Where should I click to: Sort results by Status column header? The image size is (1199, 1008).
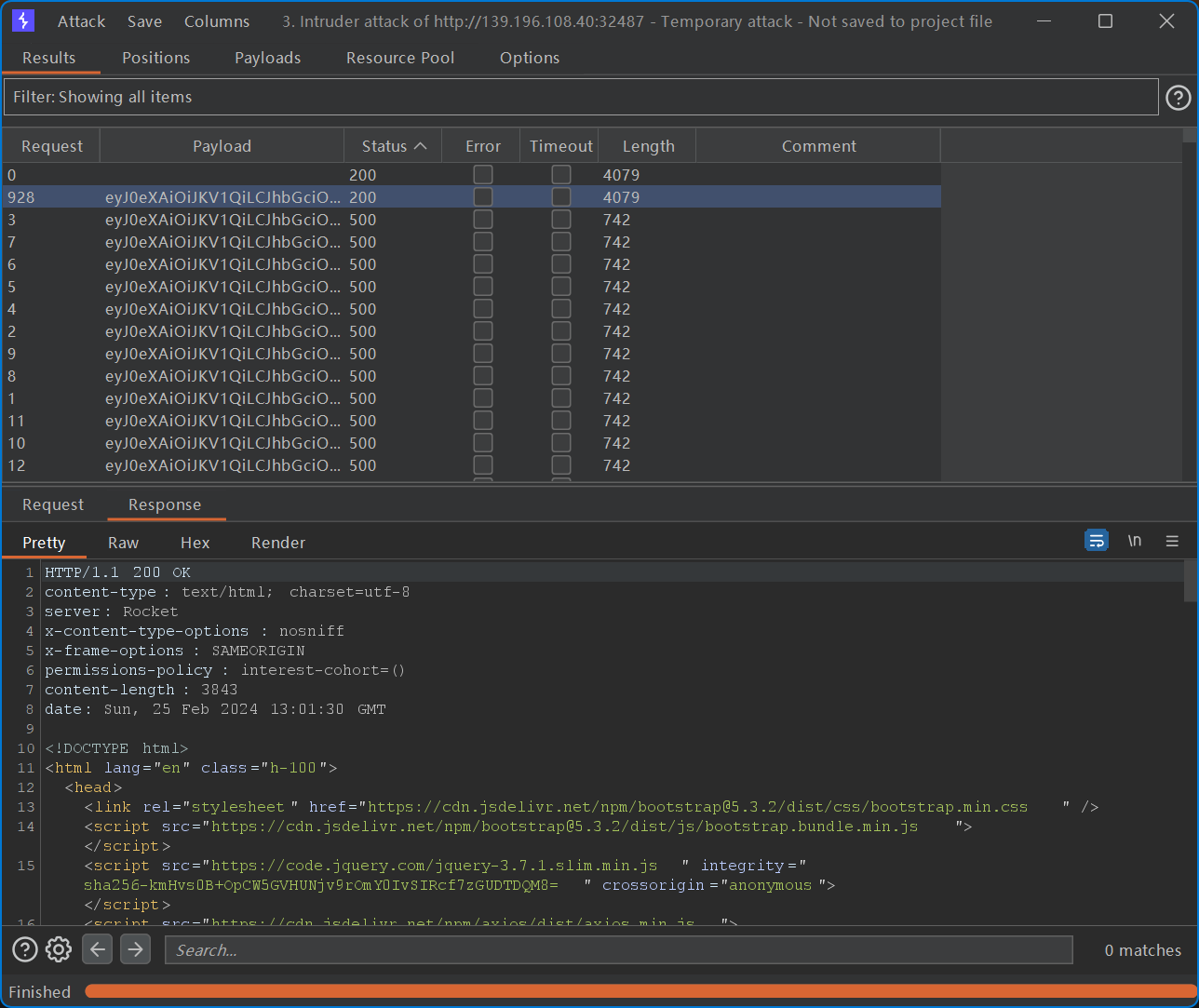coord(394,146)
